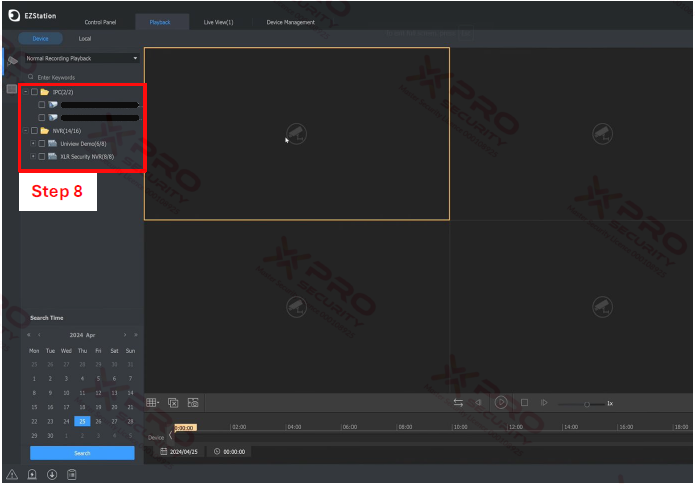Go to next month arrow in calendar
The width and height of the screenshot is (695, 484).
pyautogui.click(x=125, y=335)
